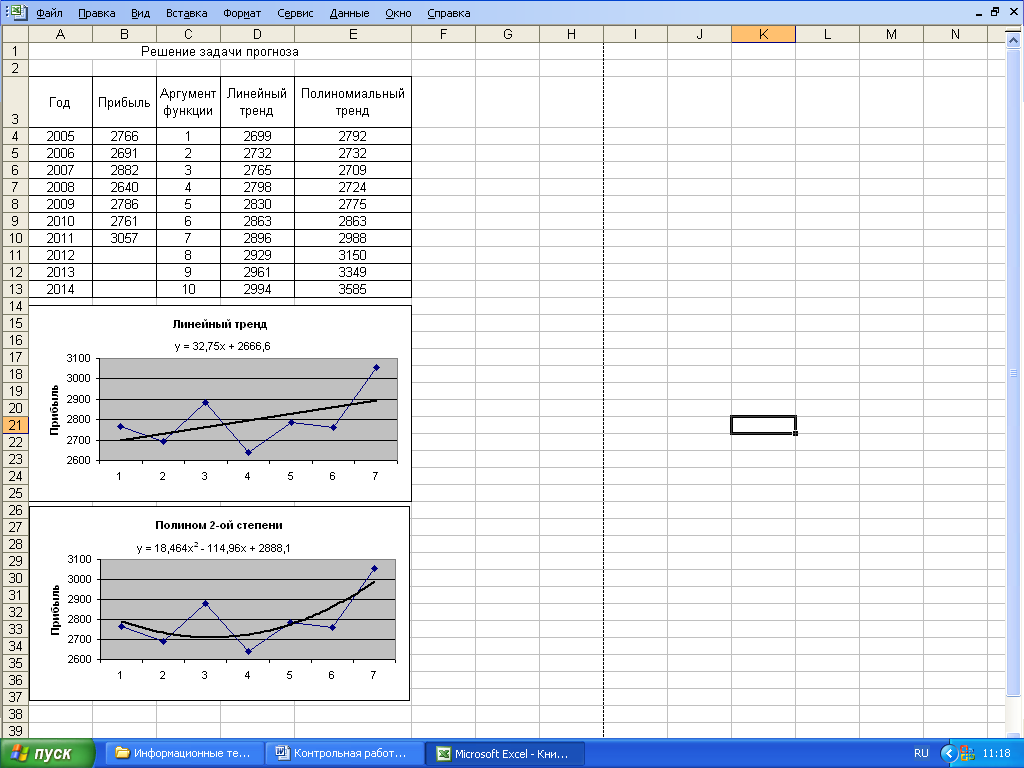Image resolution: width=1024 pixels, height=768 pixels.
Task: Click the Прибыль axis label of polynomial chart
Action: 55,610
